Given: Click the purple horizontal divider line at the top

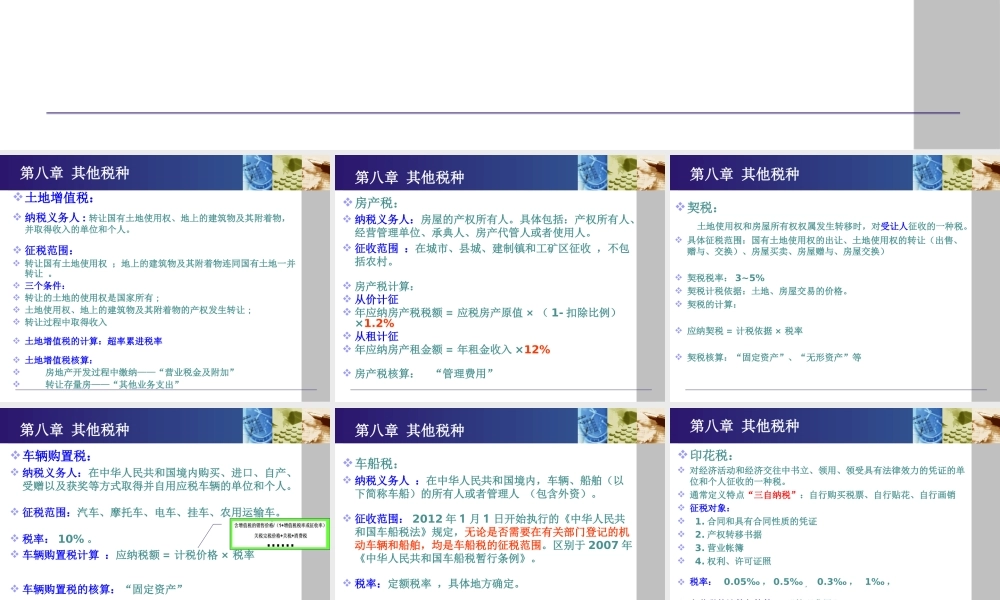Looking at the screenshot, I should tap(500, 113).
